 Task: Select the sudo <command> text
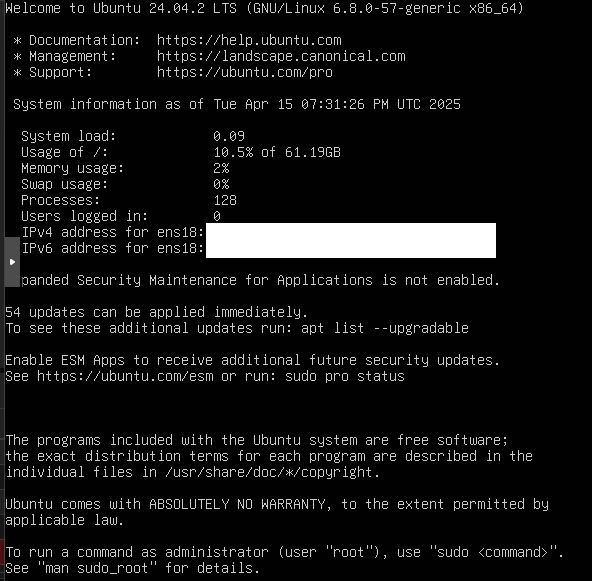tap(493, 552)
